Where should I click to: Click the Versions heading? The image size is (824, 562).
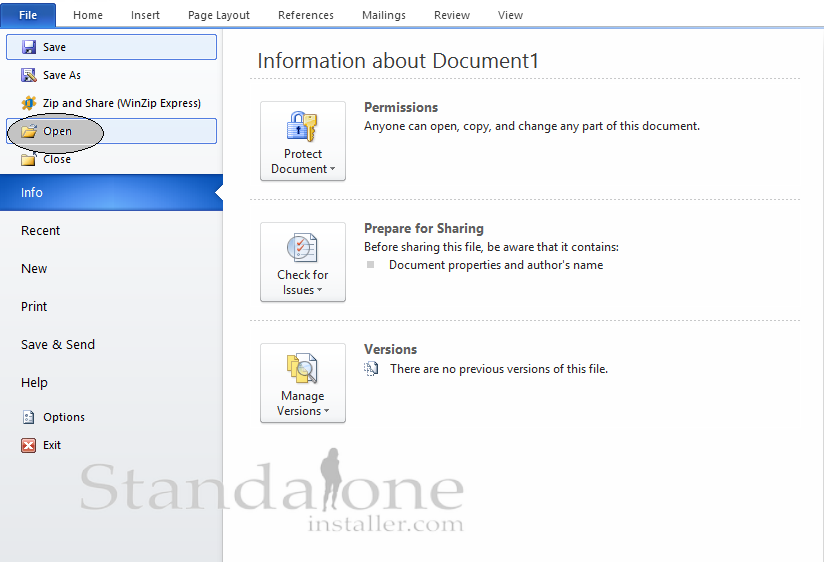coord(390,349)
